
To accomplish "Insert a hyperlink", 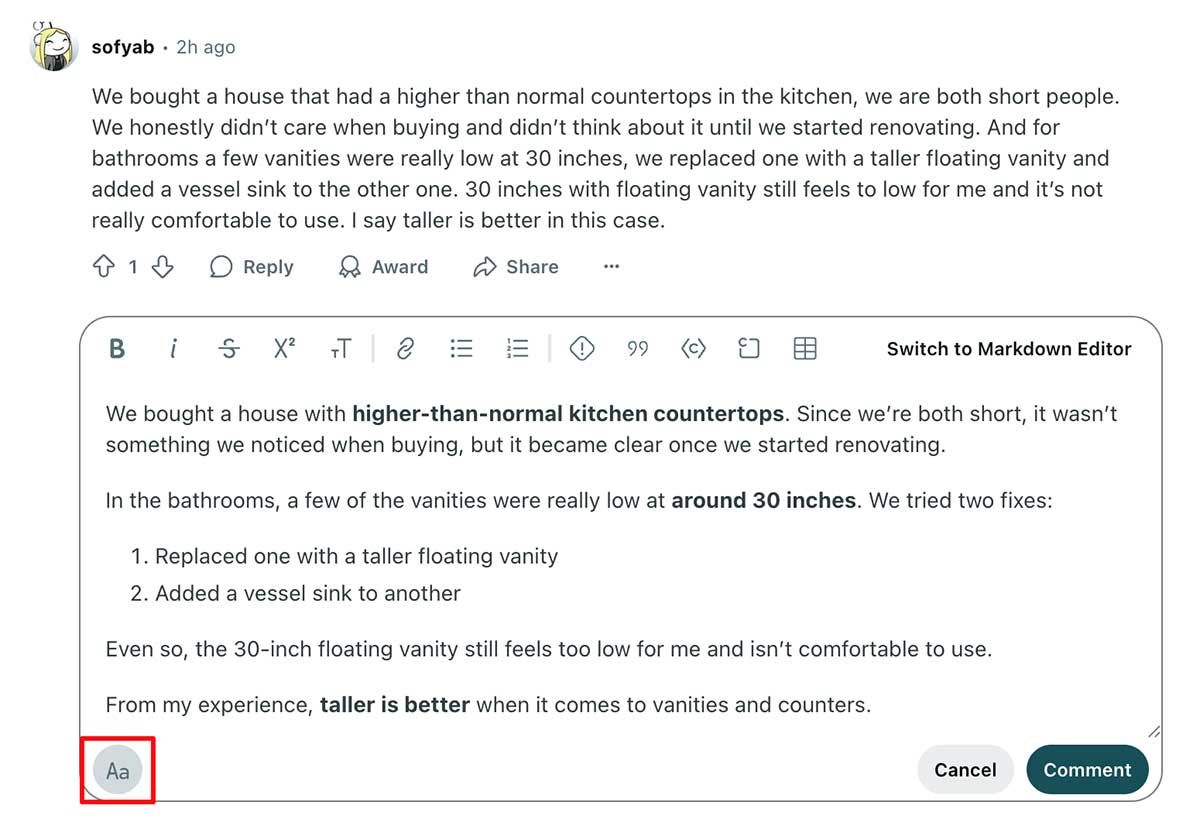I will pyautogui.click(x=405, y=349).
